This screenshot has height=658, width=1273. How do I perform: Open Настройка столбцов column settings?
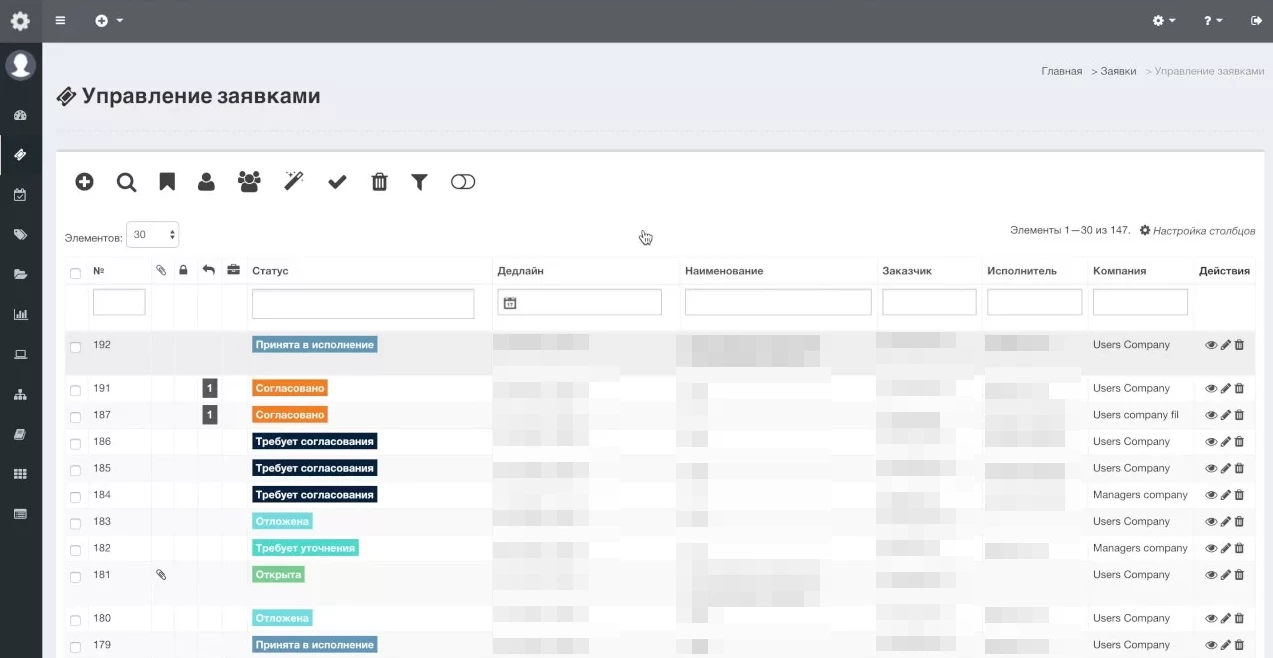(1198, 231)
